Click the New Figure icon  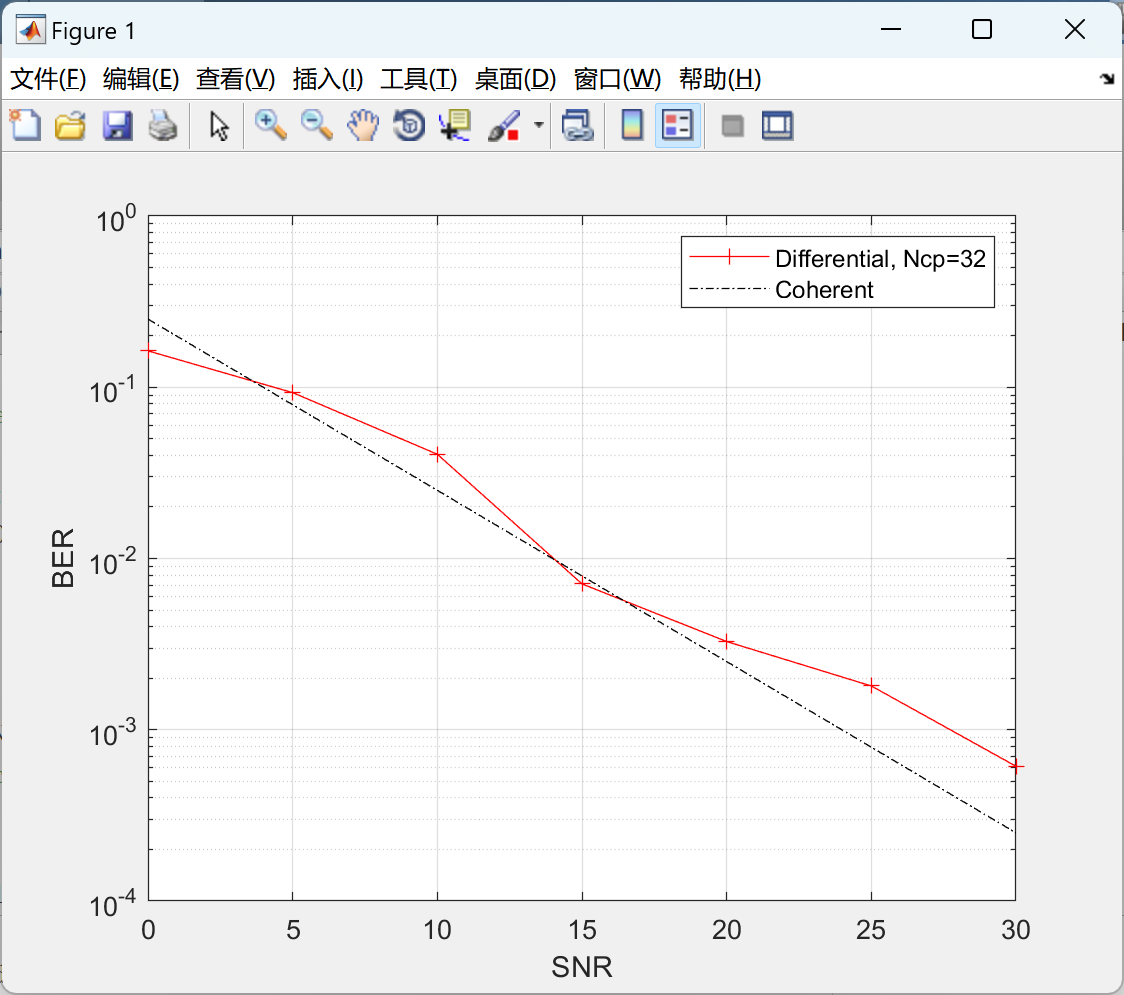25,125
